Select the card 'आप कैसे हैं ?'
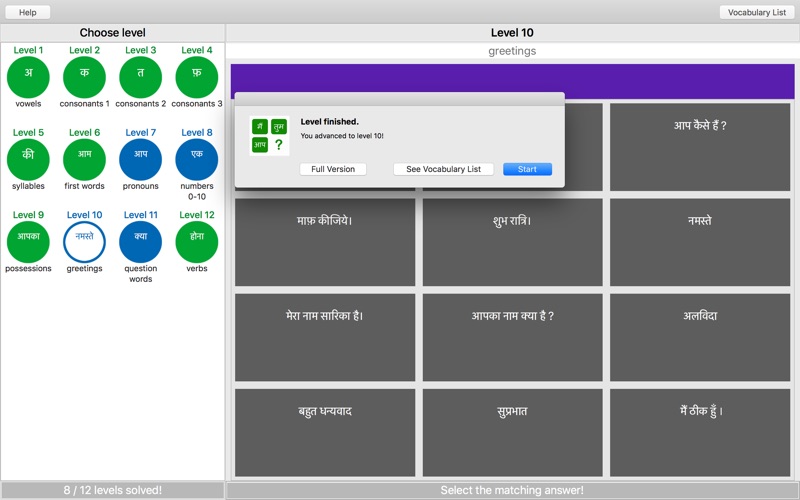 pyautogui.click(x=699, y=147)
